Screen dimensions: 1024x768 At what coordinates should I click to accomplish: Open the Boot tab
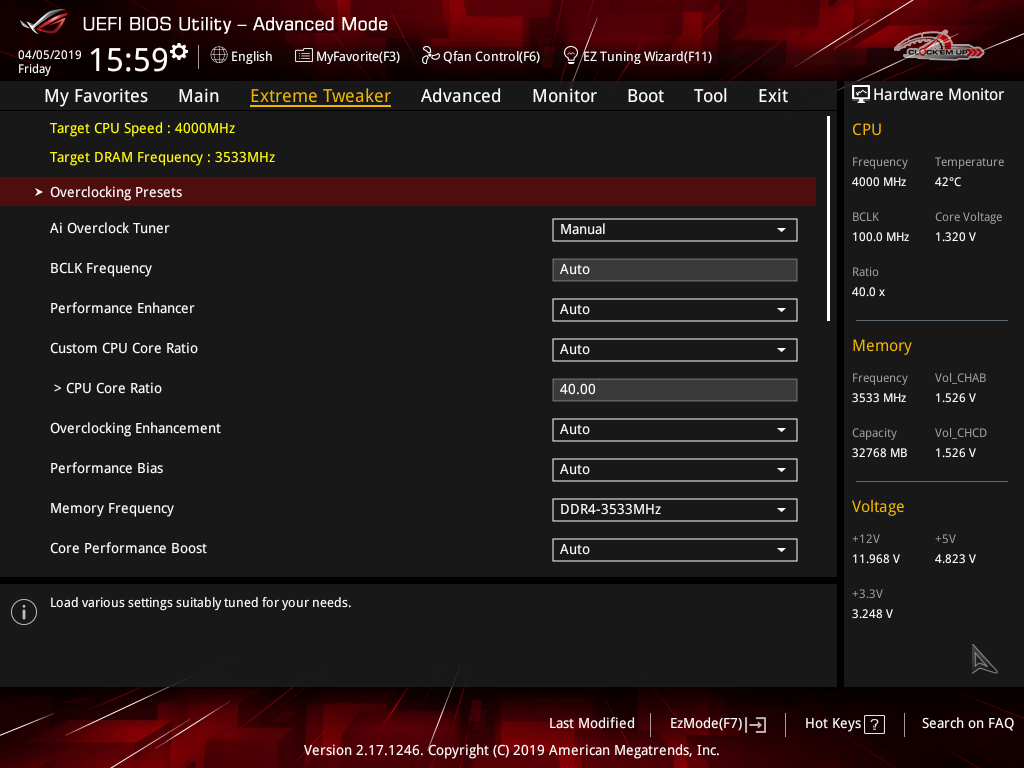click(645, 96)
